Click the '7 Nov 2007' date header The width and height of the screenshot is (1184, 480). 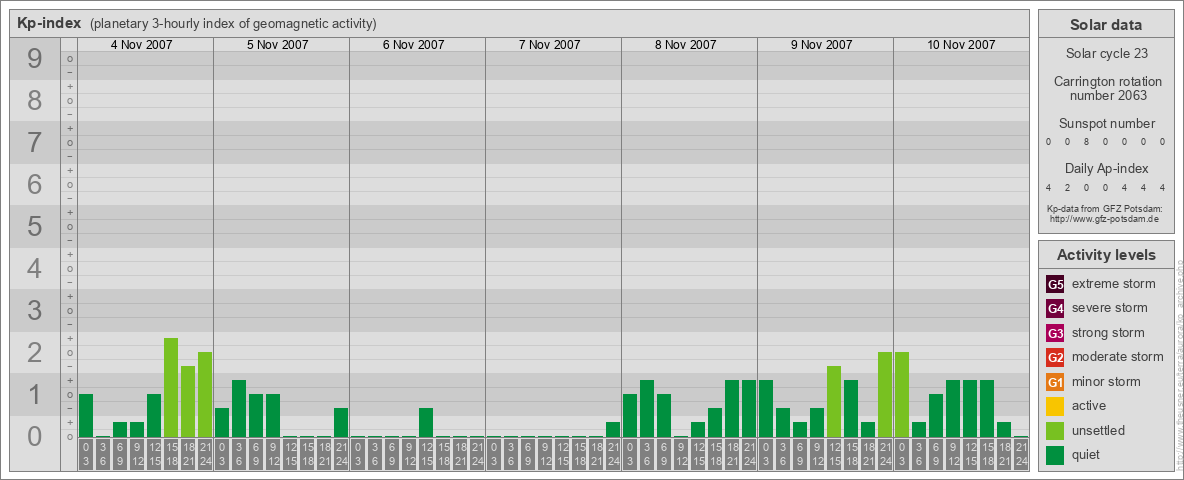pos(550,45)
